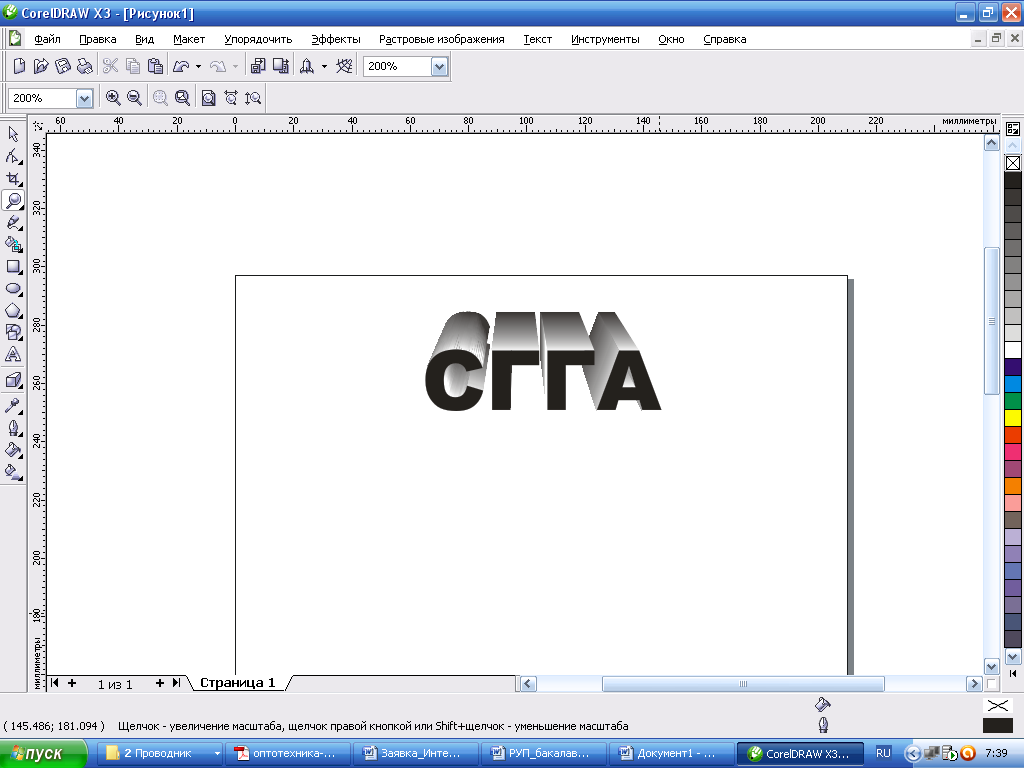Click Zoom to all objects icon
1024x768 pixels.
[182, 98]
